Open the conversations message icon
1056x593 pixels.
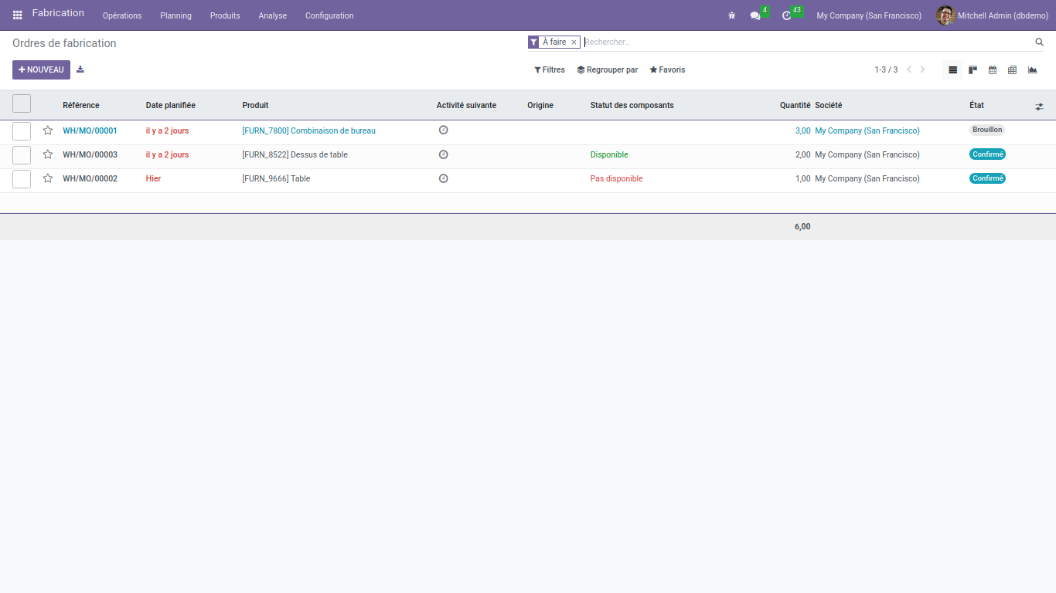756,15
